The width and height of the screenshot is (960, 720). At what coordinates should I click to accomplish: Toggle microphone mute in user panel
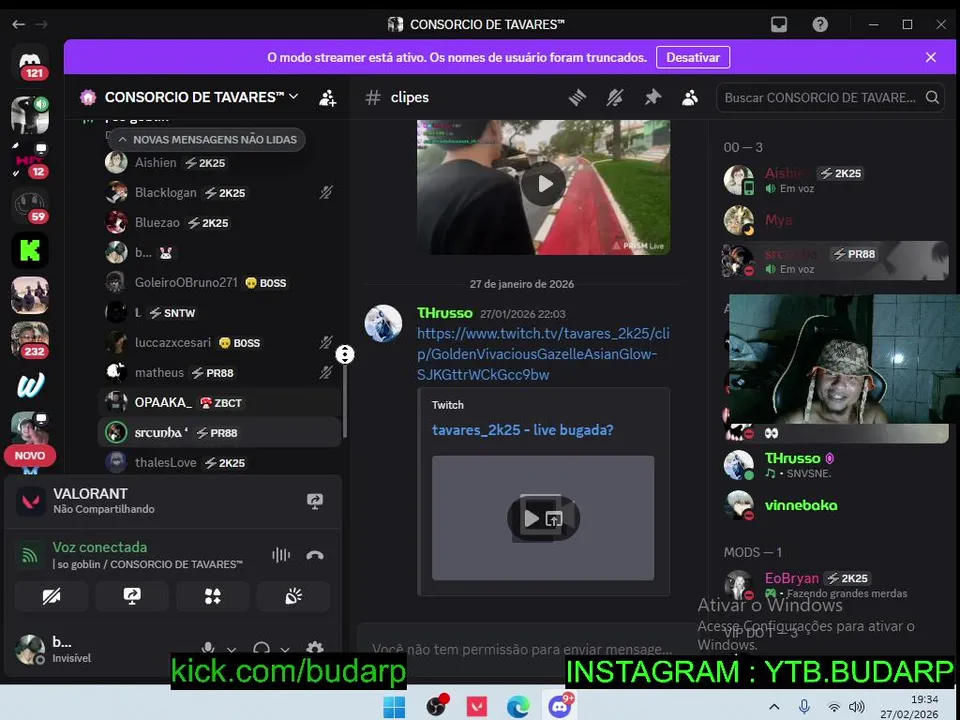click(208, 648)
